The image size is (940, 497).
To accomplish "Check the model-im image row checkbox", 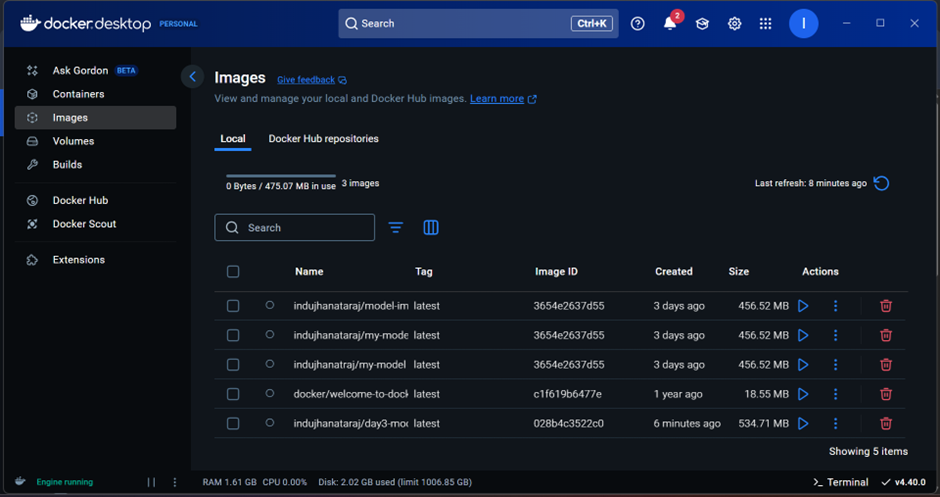I will pyautogui.click(x=233, y=306).
